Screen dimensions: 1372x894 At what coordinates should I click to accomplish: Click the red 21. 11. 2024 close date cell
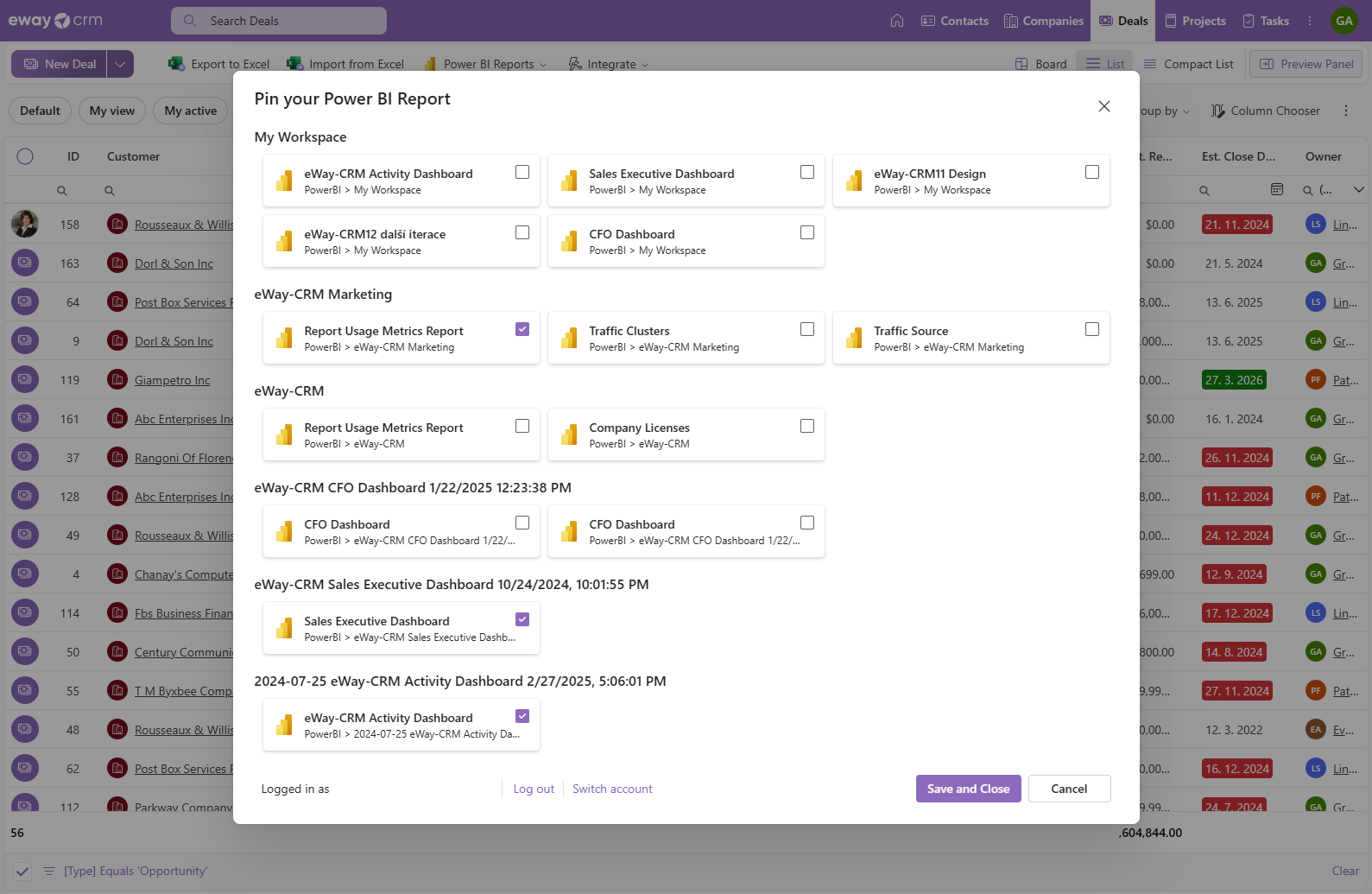tap(1237, 225)
